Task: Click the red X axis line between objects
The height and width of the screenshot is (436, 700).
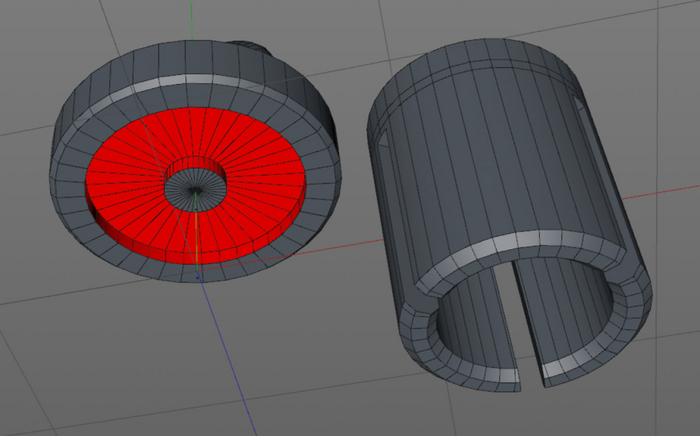Action: [x=350, y=240]
